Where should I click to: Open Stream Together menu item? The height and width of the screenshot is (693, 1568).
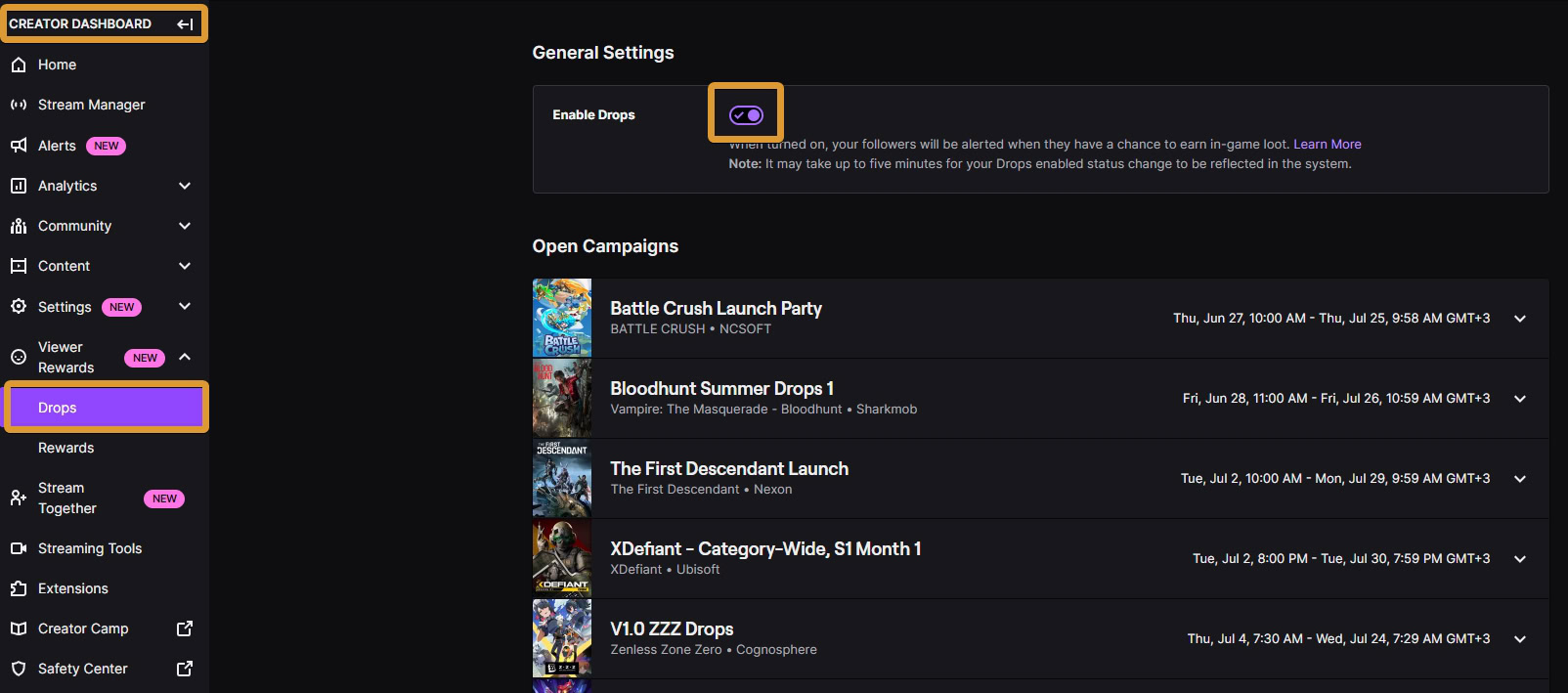click(105, 498)
